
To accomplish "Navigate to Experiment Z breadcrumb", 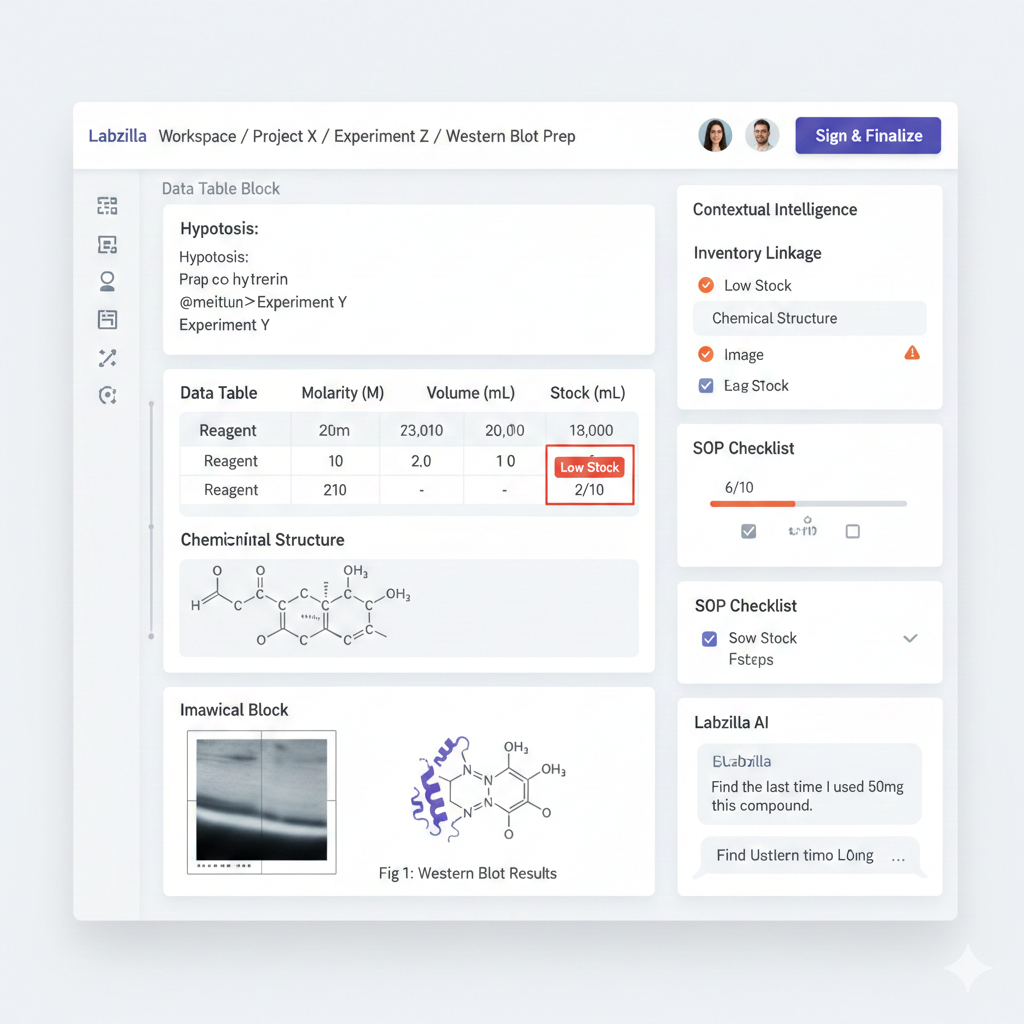I will (374, 136).
